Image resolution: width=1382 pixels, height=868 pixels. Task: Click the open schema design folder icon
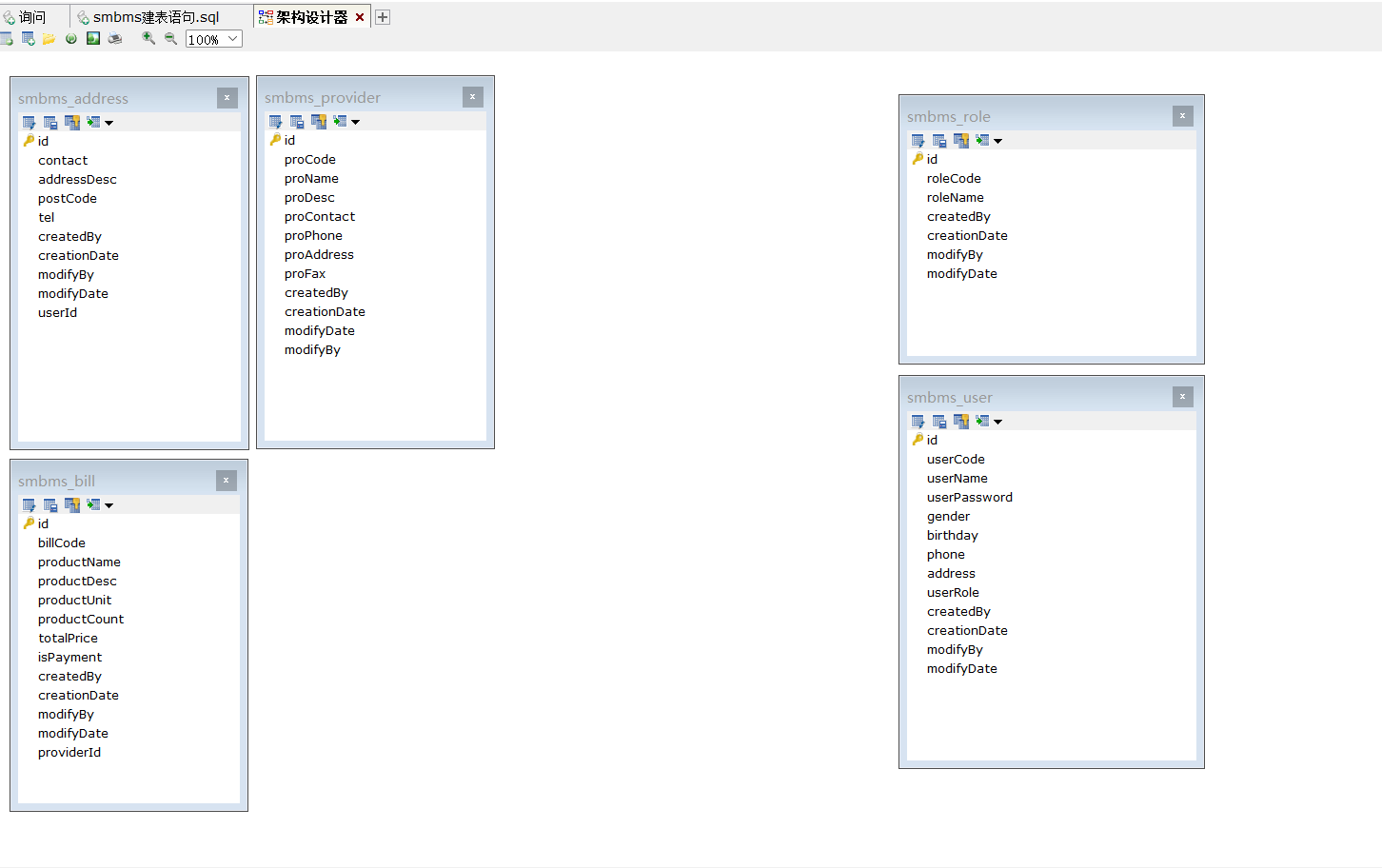coord(49,39)
